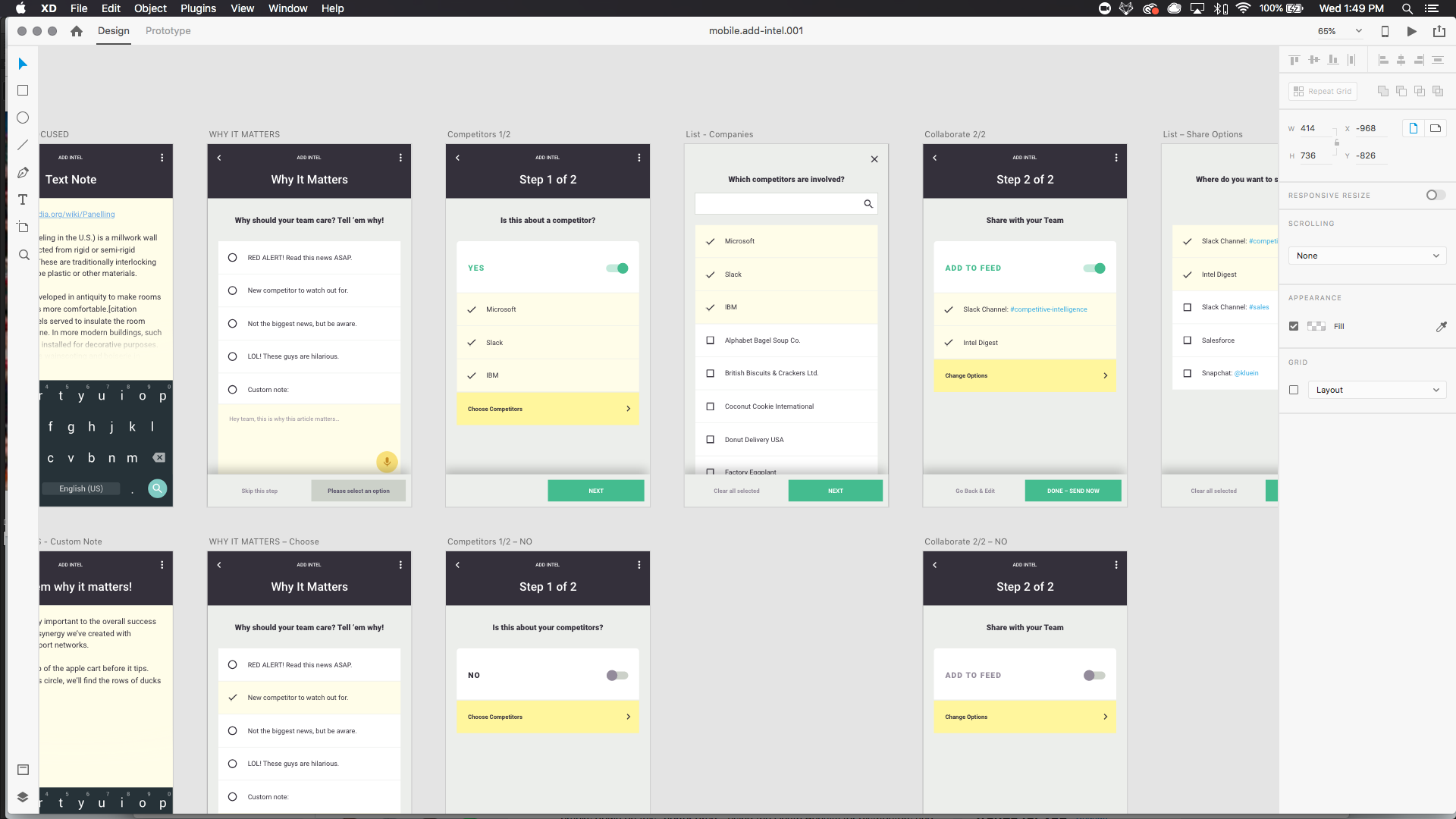Click DONE – SEND NOW button
Viewport: 1456px width, 819px height.
[1073, 491]
